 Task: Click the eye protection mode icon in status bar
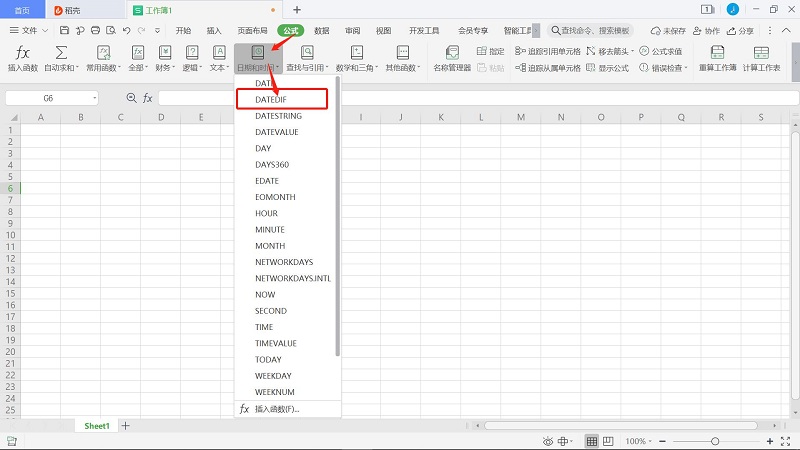click(x=547, y=441)
